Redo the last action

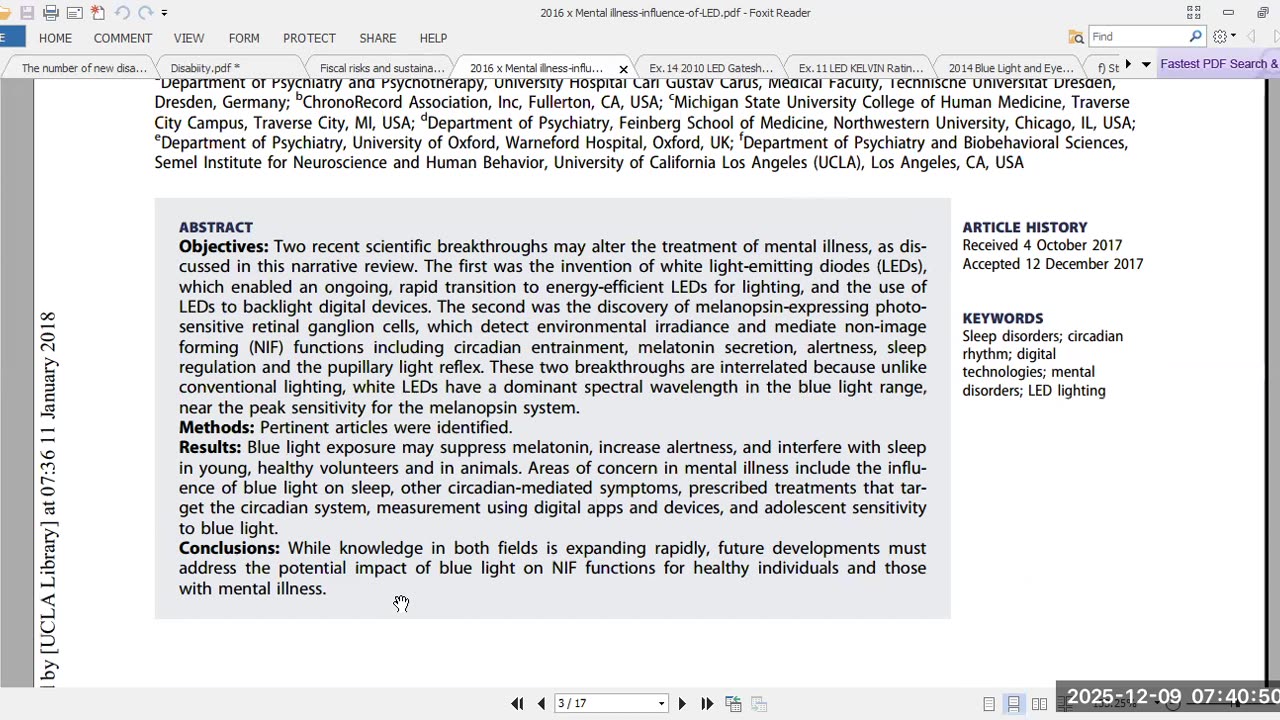click(146, 13)
